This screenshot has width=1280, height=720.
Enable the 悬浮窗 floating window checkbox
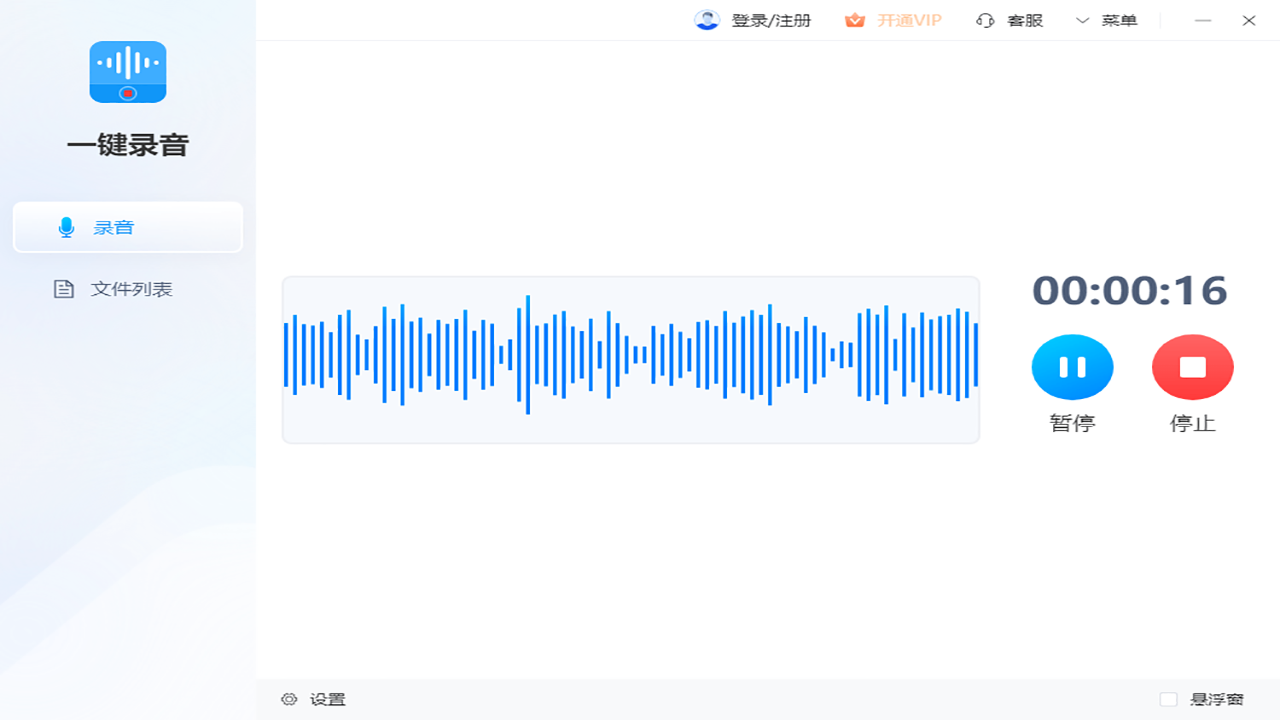pos(1168,699)
